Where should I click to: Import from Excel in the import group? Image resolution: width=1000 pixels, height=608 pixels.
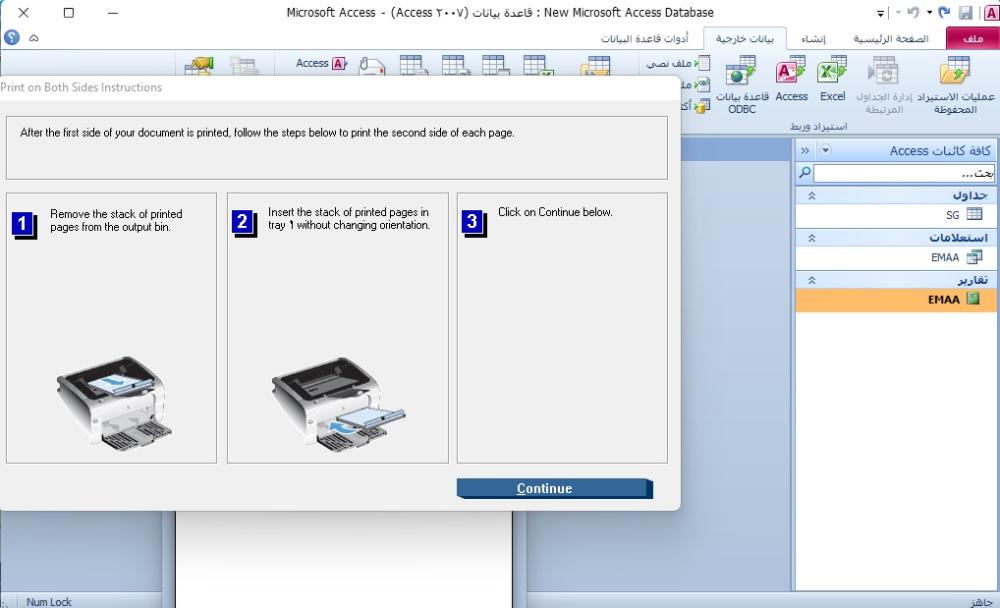point(832,79)
